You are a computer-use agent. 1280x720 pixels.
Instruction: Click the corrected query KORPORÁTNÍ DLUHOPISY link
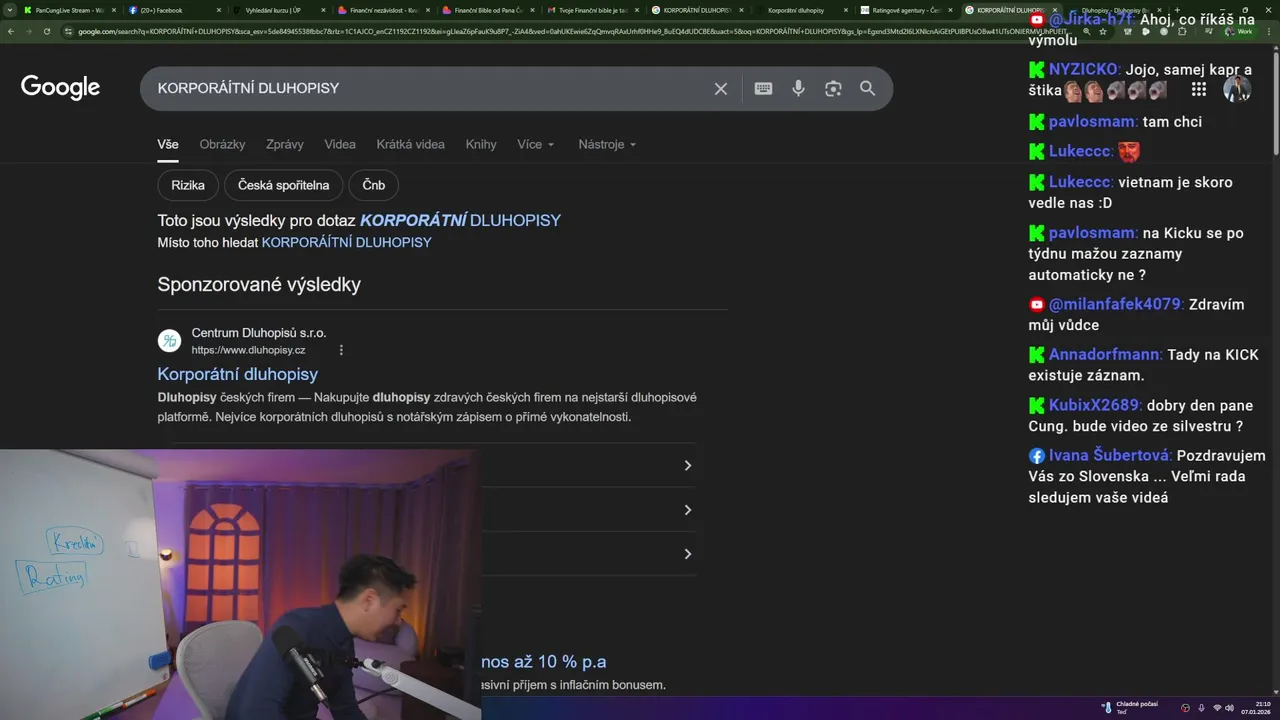tap(460, 220)
